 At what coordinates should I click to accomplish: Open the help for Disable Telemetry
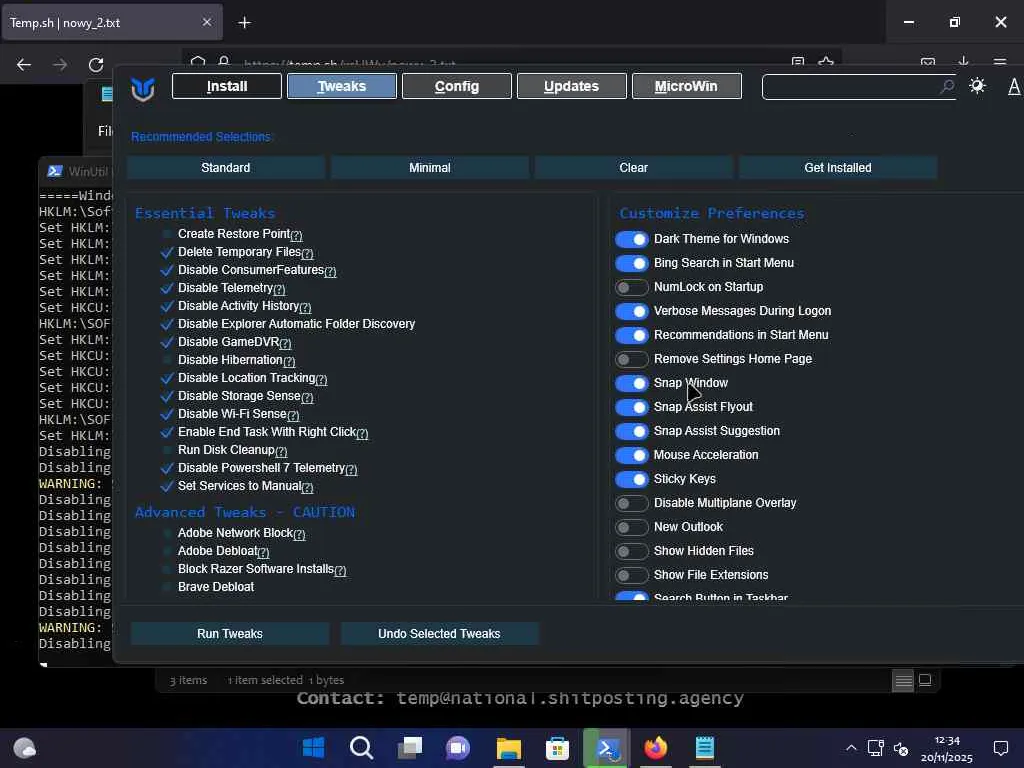coord(280,289)
